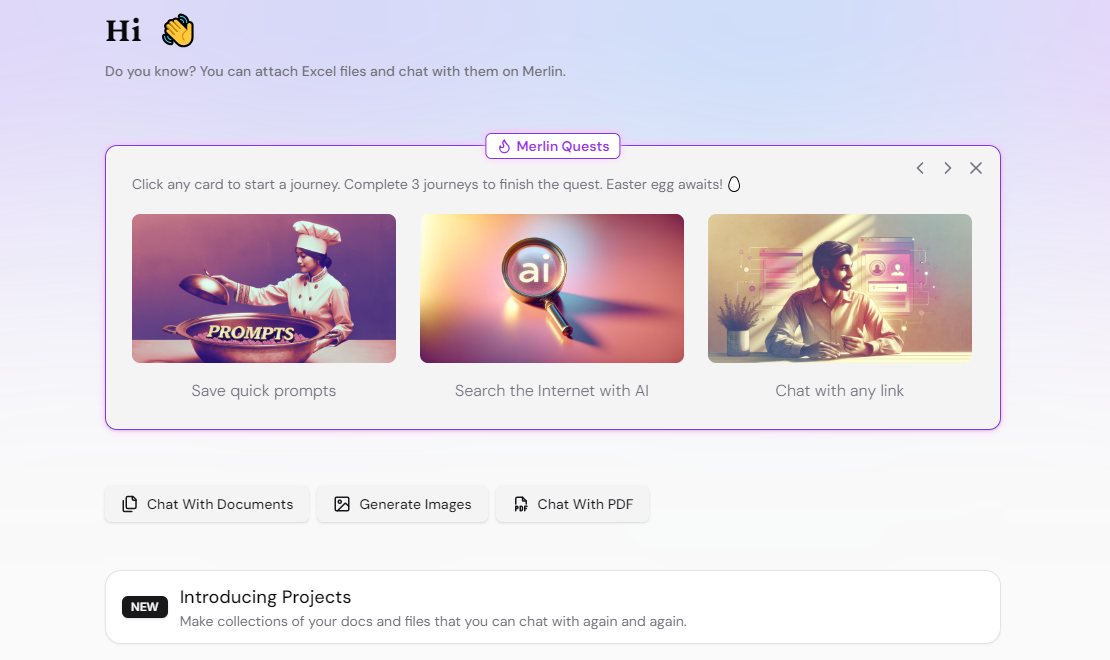1110x660 pixels.
Task: Open the AI magnifying glass thumbnail
Action: (x=551, y=288)
